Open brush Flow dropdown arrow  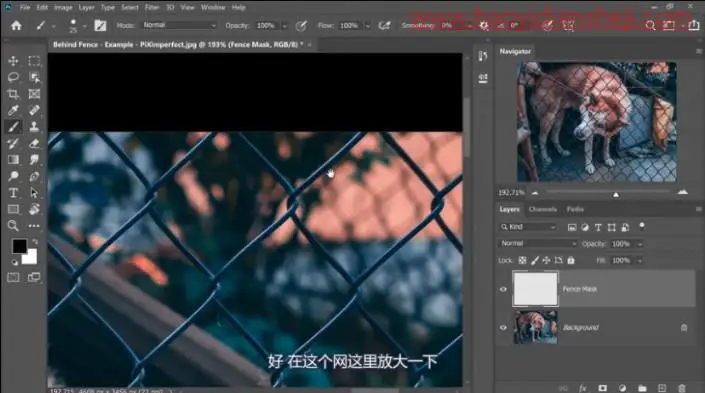tap(368, 26)
